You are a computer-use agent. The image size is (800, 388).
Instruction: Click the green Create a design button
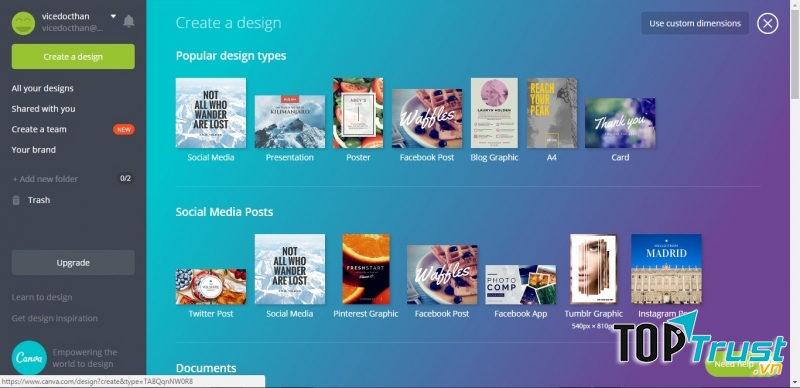(73, 57)
